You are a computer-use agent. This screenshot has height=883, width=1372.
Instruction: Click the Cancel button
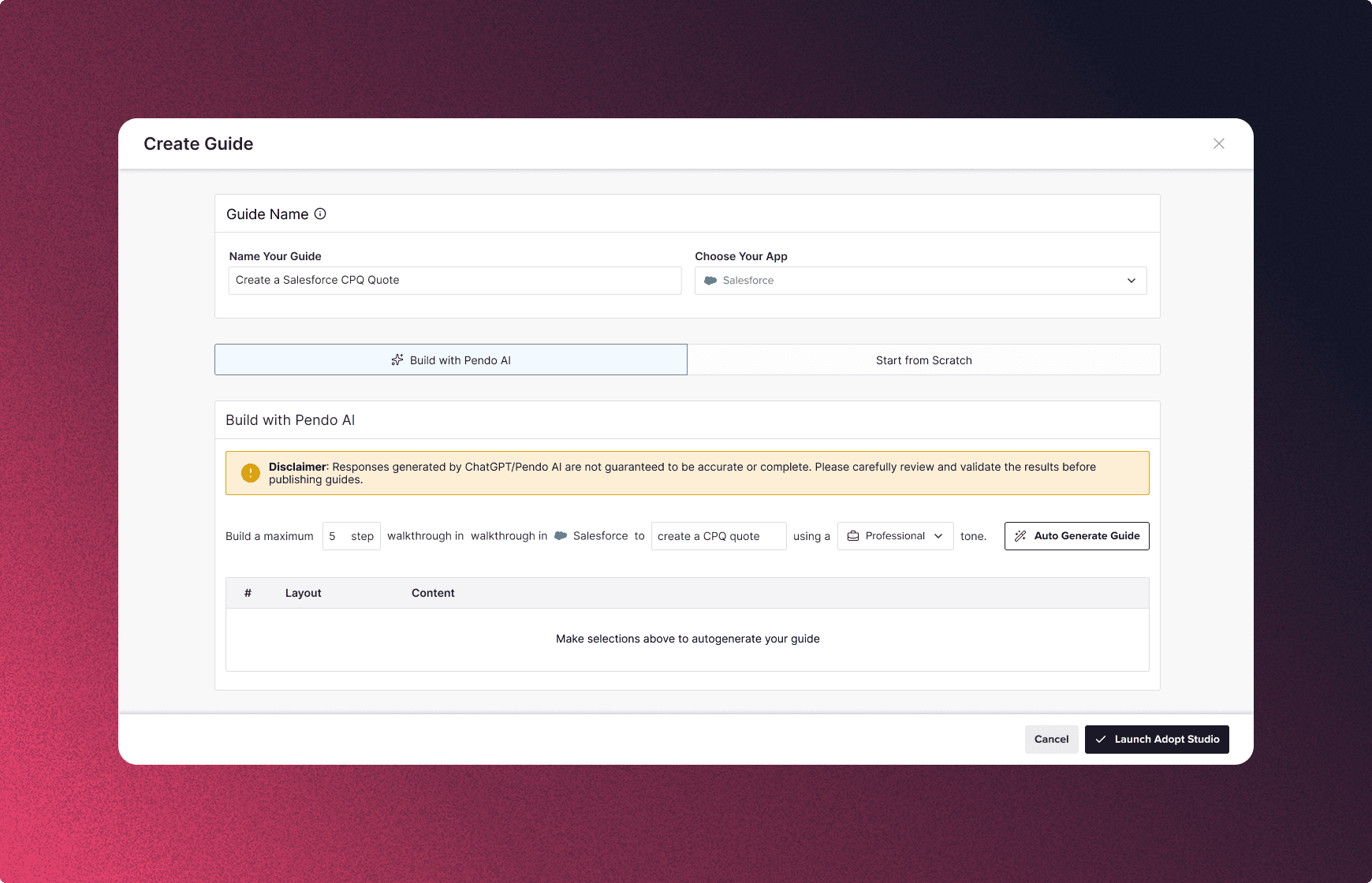(1051, 740)
